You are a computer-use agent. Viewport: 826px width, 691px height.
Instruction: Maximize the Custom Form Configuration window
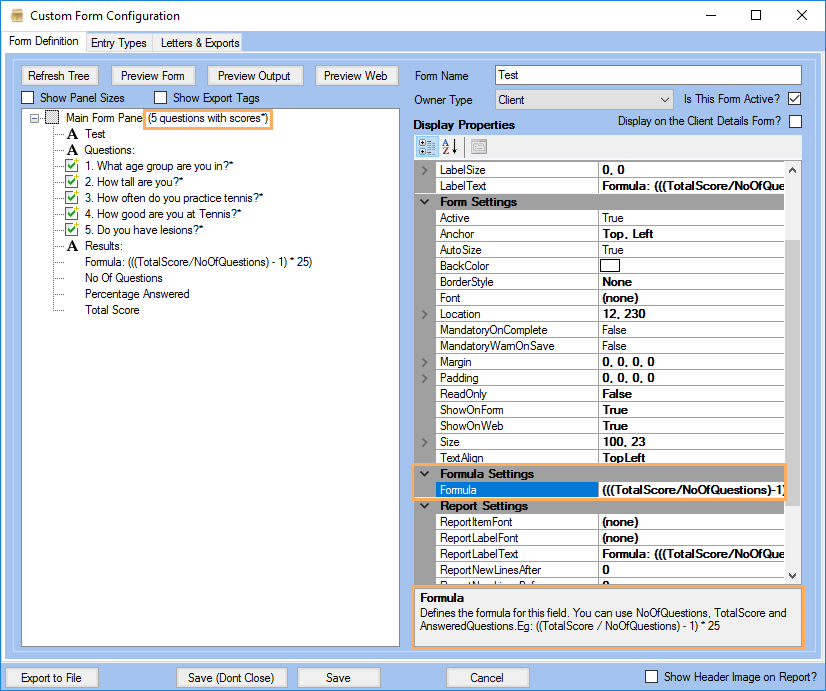pyautogui.click(x=755, y=15)
